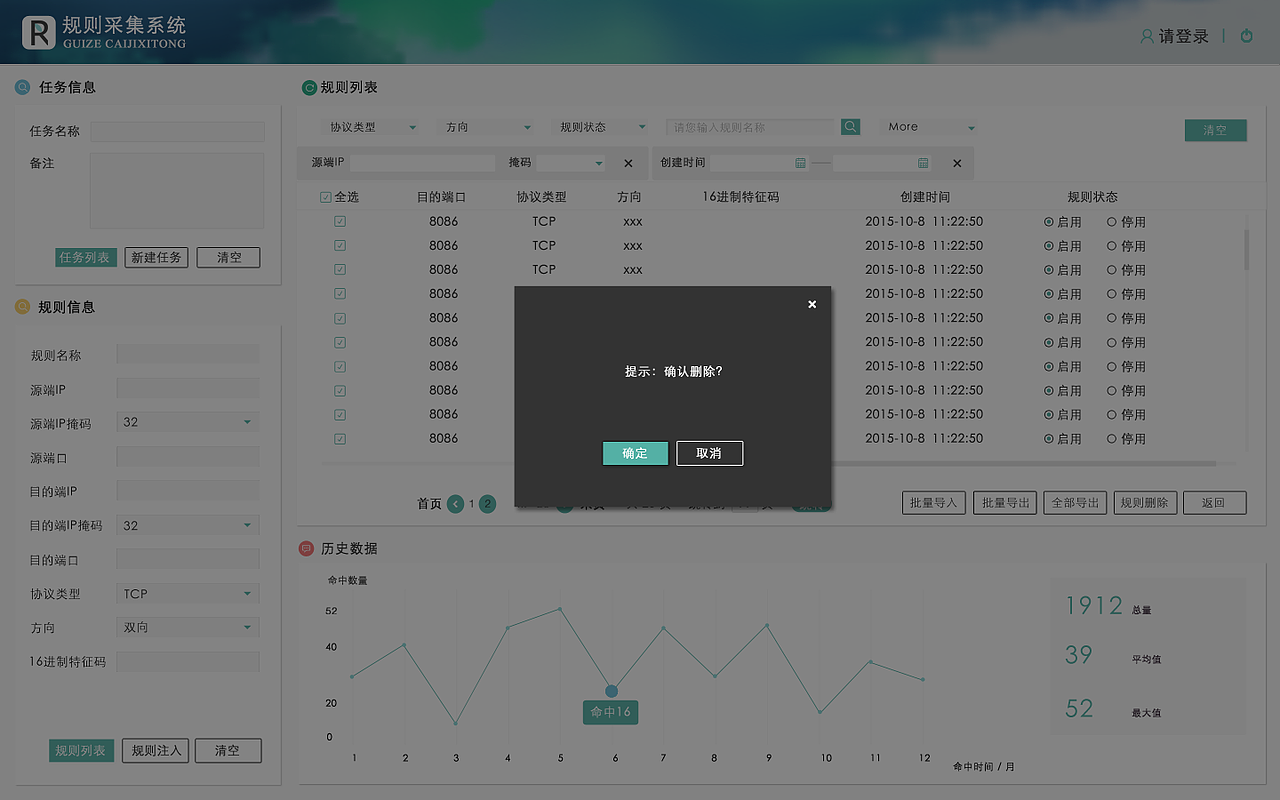This screenshot has width=1280, height=800.
Task: Click the user icon beside 请登录
Action: 1147,36
